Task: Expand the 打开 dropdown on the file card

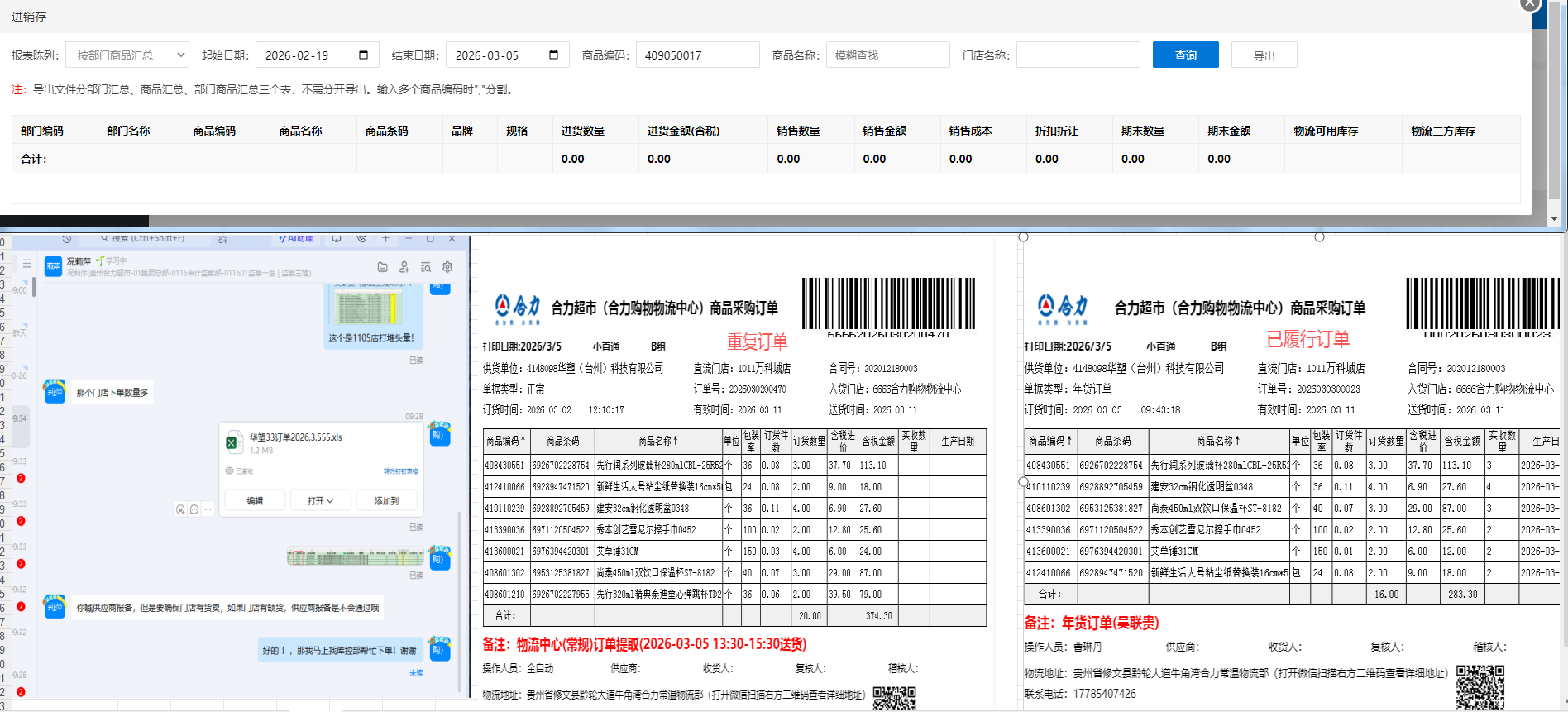Action: pyautogui.click(x=320, y=501)
